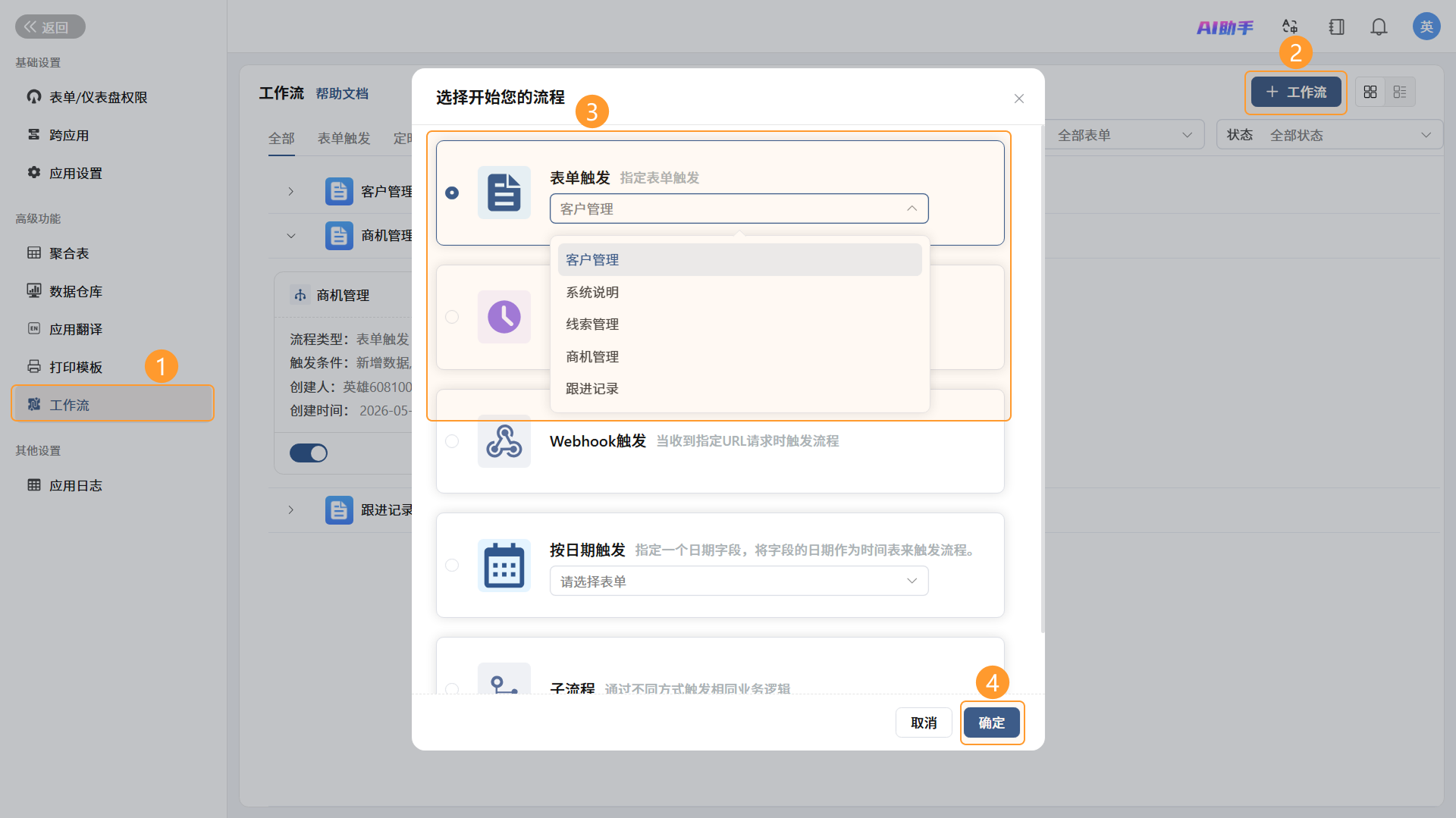Choose 线索管理 from dropdown list
The width and height of the screenshot is (1456, 818).
click(x=739, y=324)
